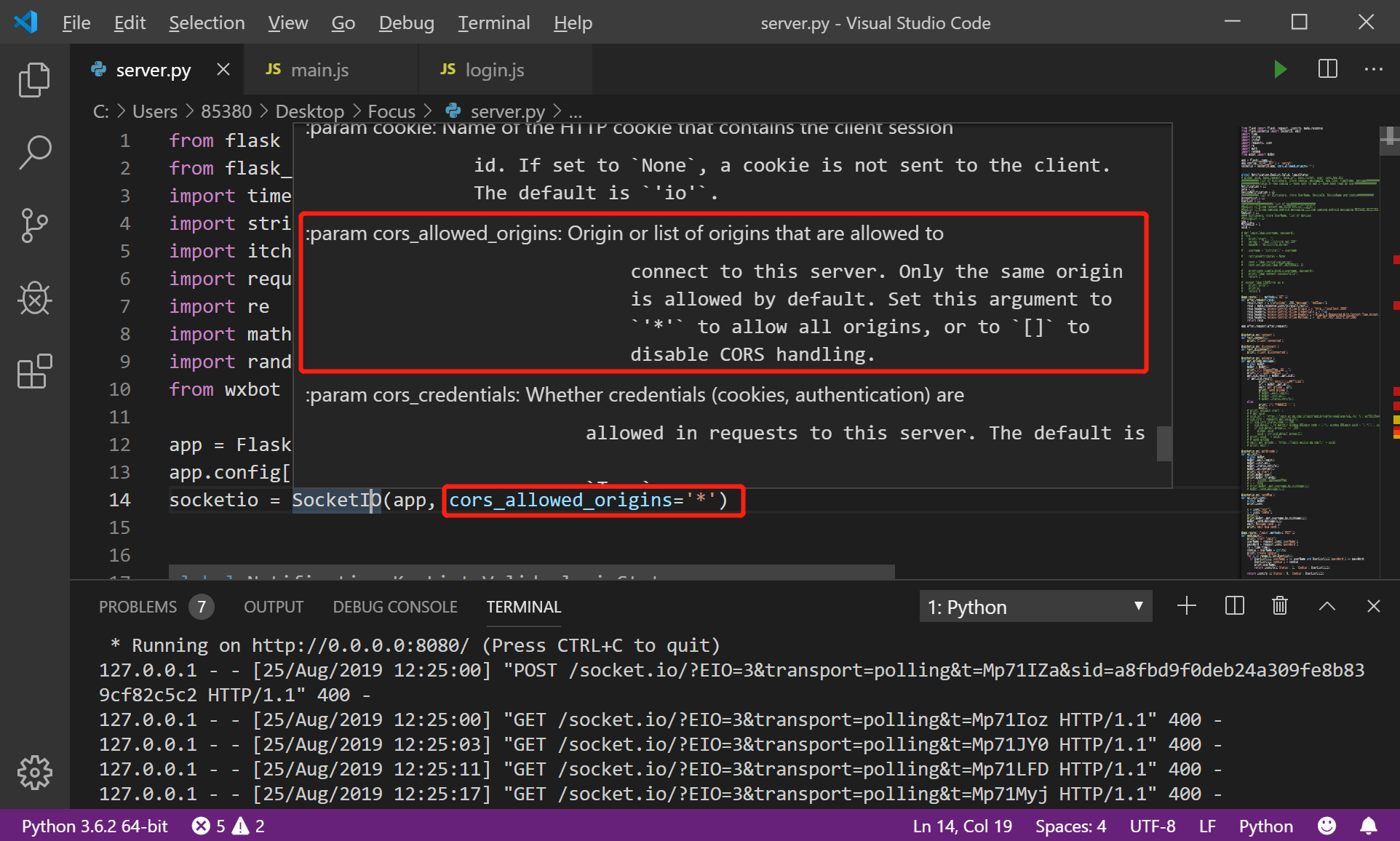Run Python file with green play button
This screenshot has width=1400, height=841.
click(x=1280, y=70)
